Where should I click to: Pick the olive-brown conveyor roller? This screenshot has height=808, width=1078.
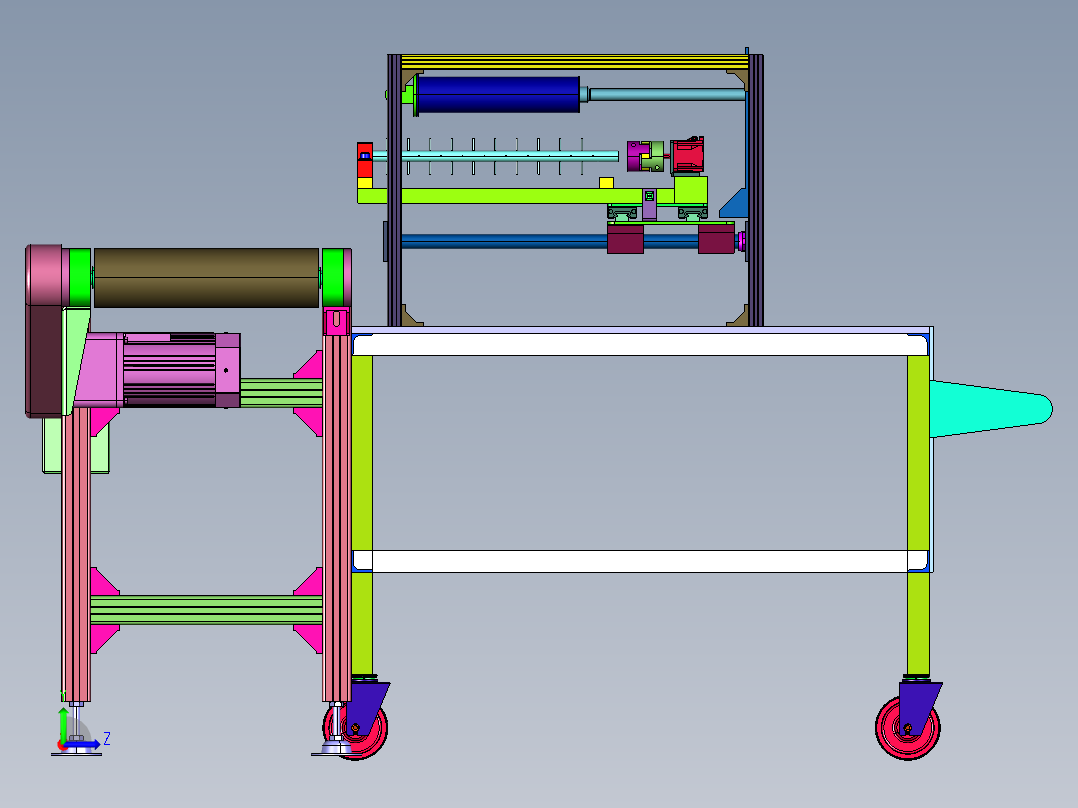[206, 278]
